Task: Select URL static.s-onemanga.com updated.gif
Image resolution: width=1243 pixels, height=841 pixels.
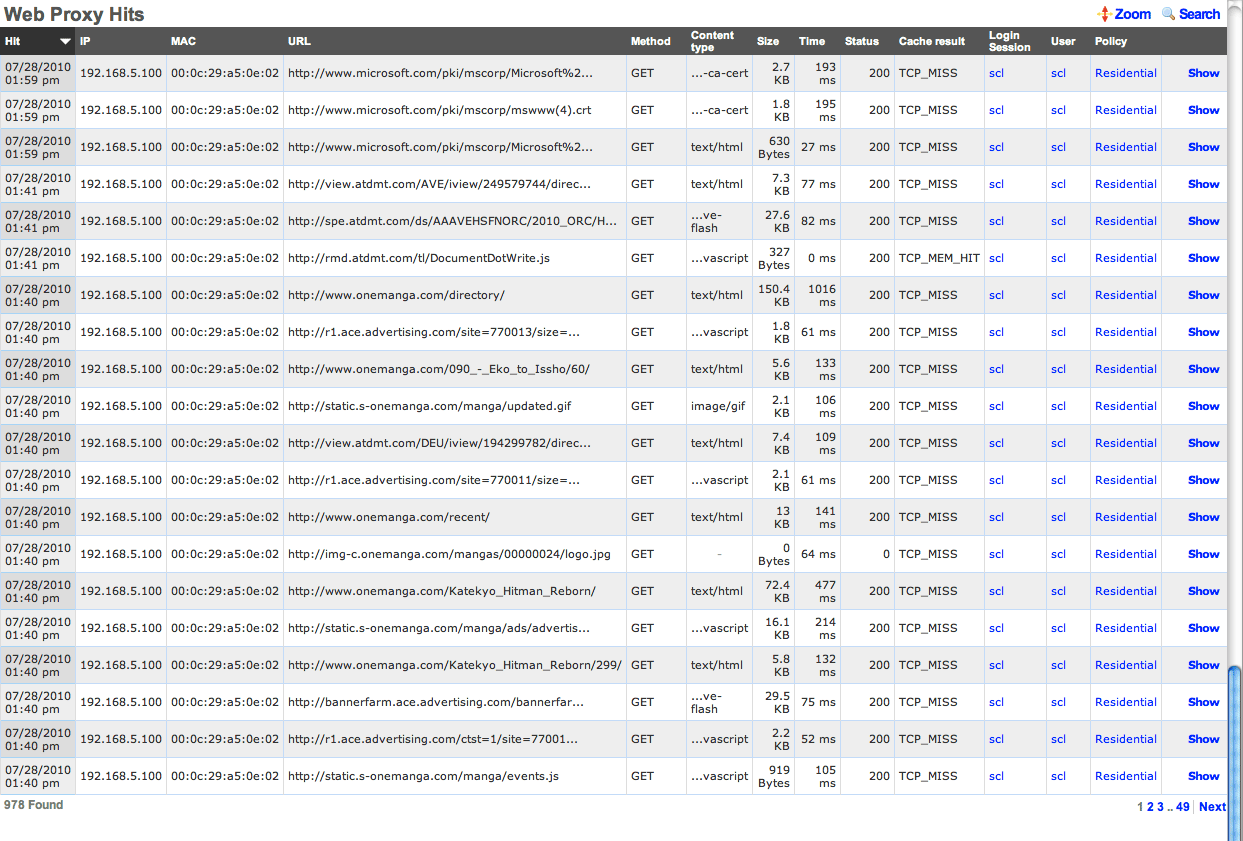Action: click(x=429, y=406)
